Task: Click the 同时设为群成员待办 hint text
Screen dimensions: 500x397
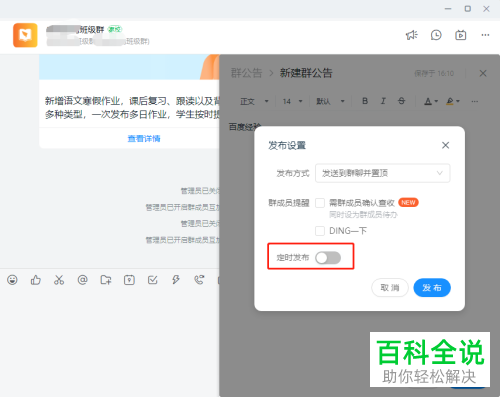Action: (363, 215)
